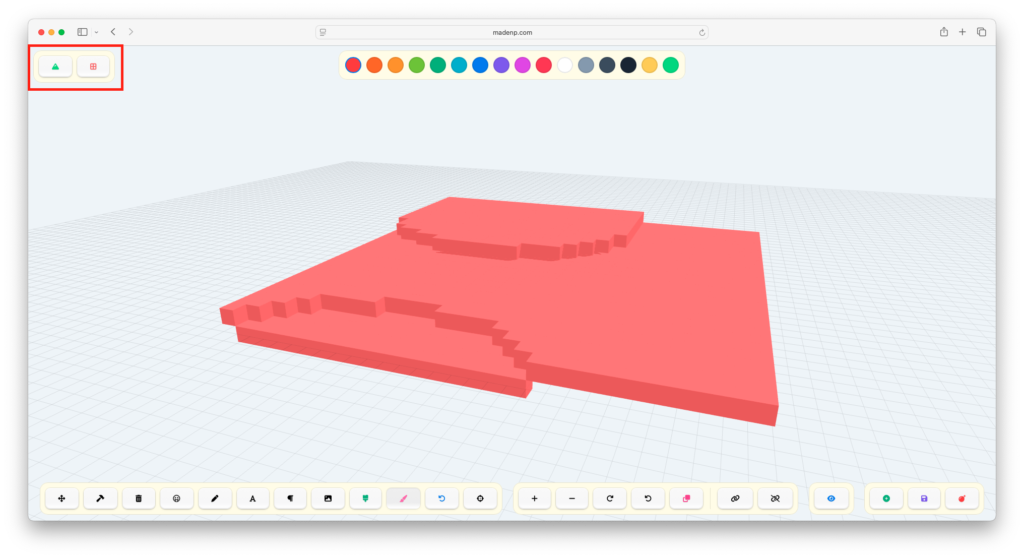Click the crosshair target tool
The width and height of the screenshot is (1024, 558).
click(x=480, y=499)
